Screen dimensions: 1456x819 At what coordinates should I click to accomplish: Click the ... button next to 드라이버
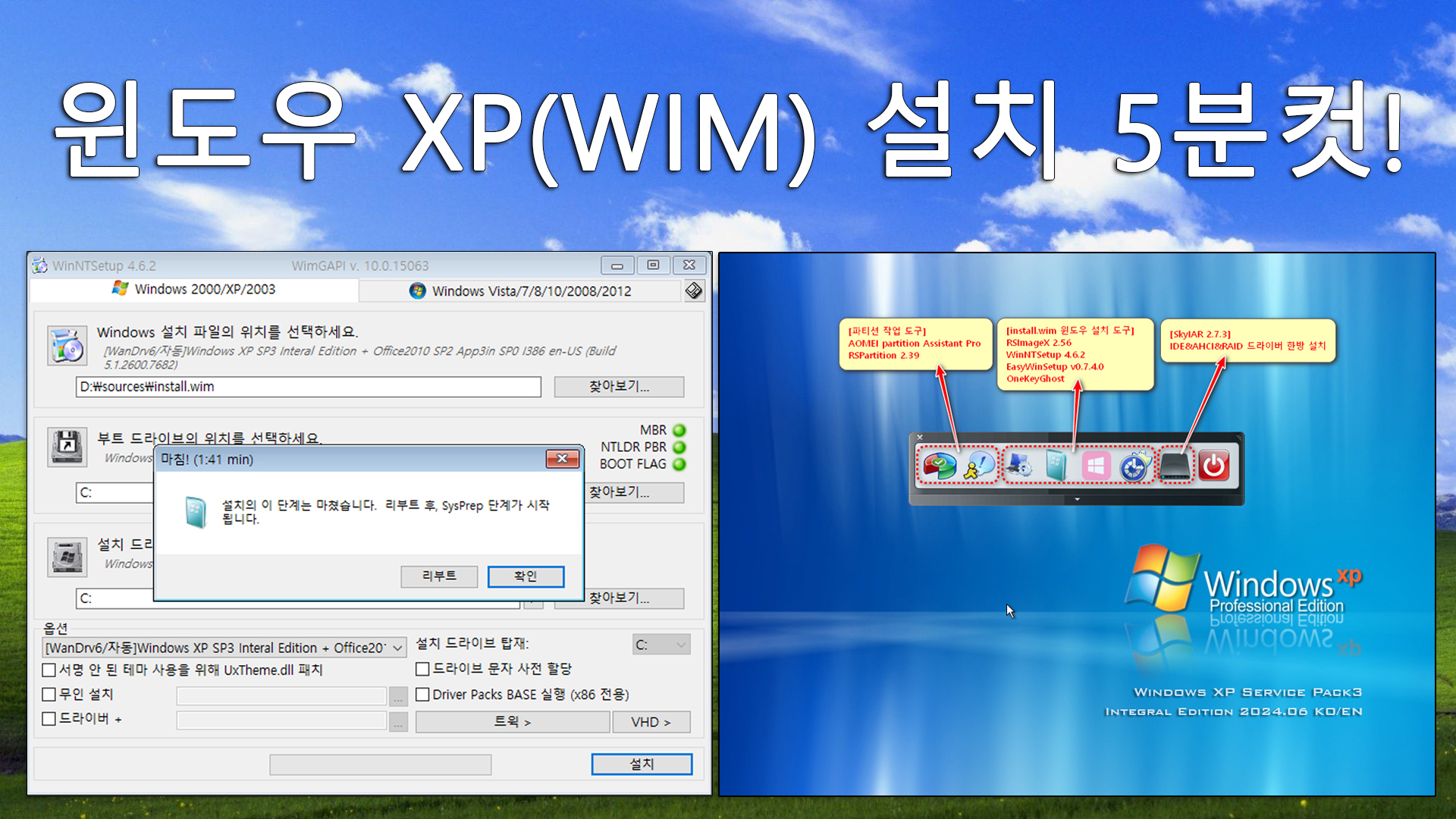click(398, 722)
